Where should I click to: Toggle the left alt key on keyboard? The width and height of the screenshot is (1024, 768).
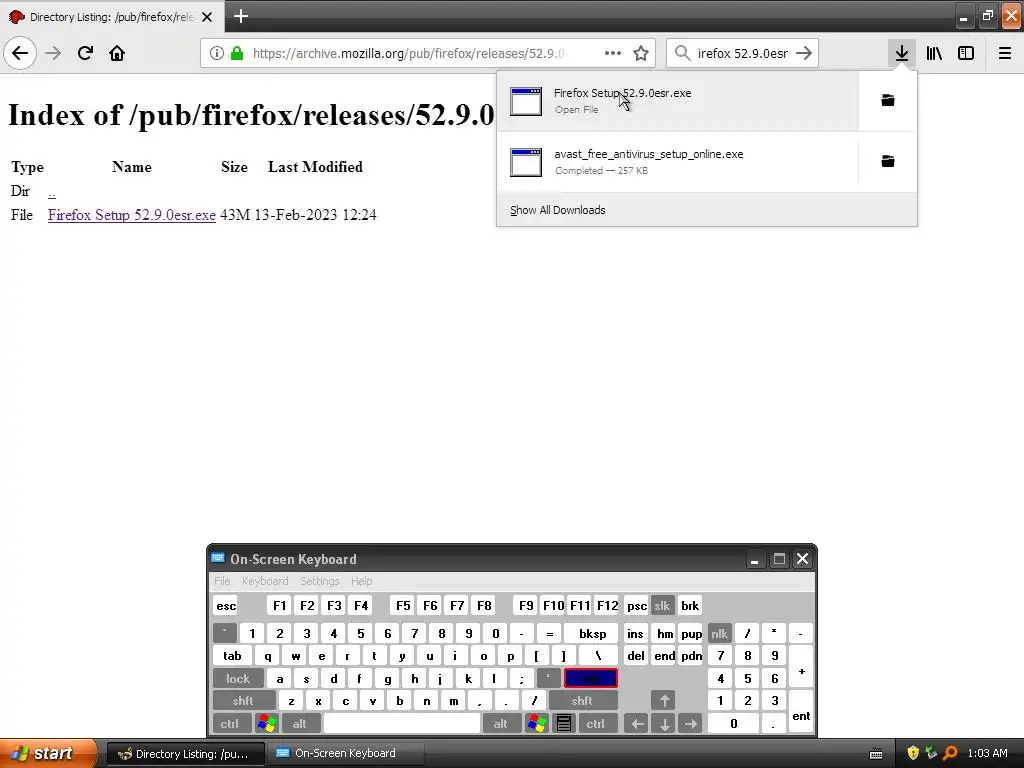coord(300,724)
